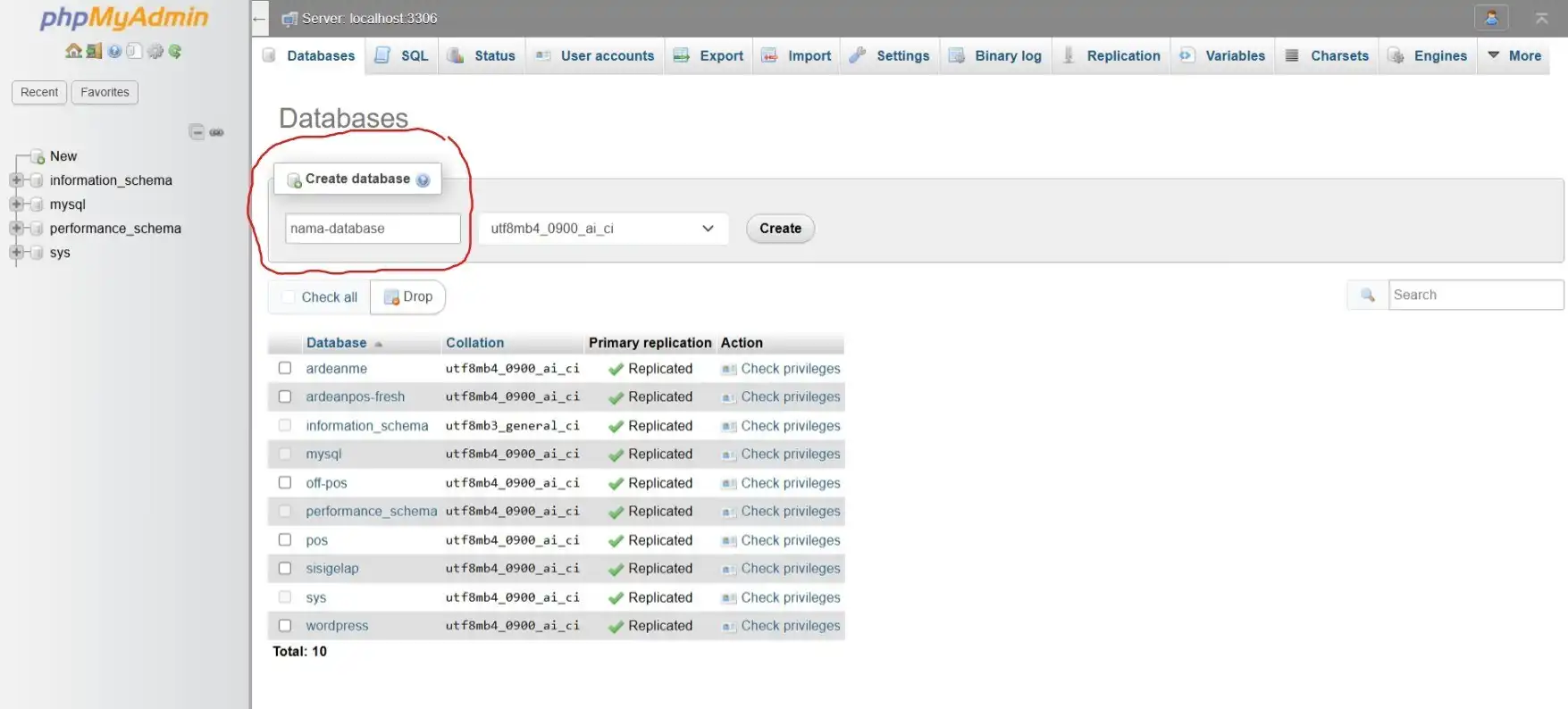The height and width of the screenshot is (709, 1568).
Task: Switch to the User accounts tab
Action: pyautogui.click(x=595, y=55)
